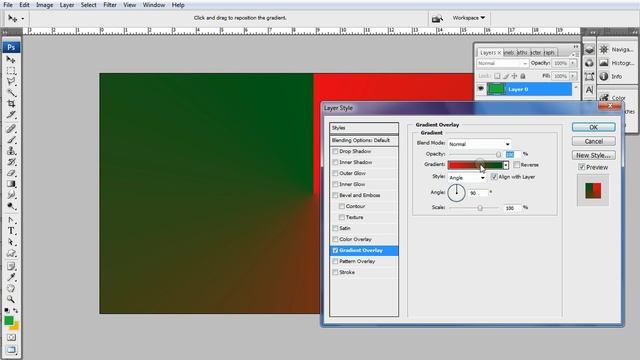Select the Healing Brush tool

tap(11, 129)
